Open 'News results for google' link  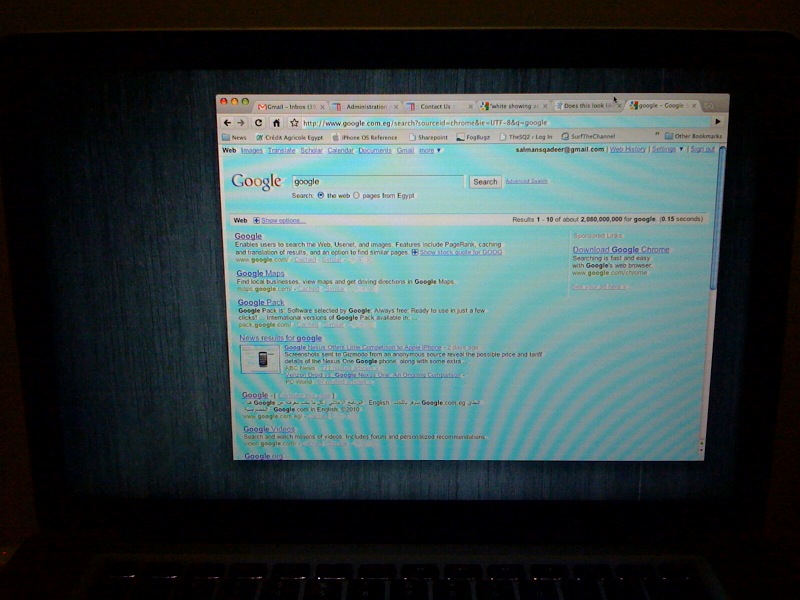tap(281, 338)
